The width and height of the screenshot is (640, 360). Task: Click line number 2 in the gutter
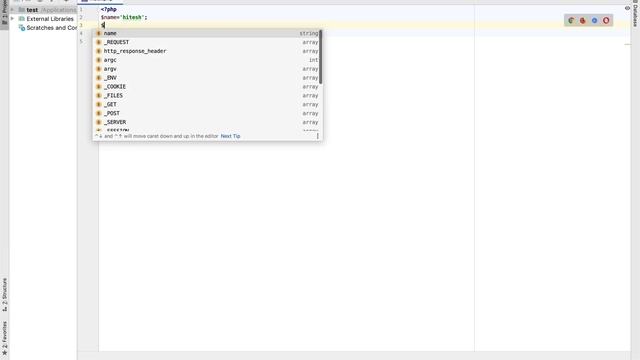click(81, 18)
